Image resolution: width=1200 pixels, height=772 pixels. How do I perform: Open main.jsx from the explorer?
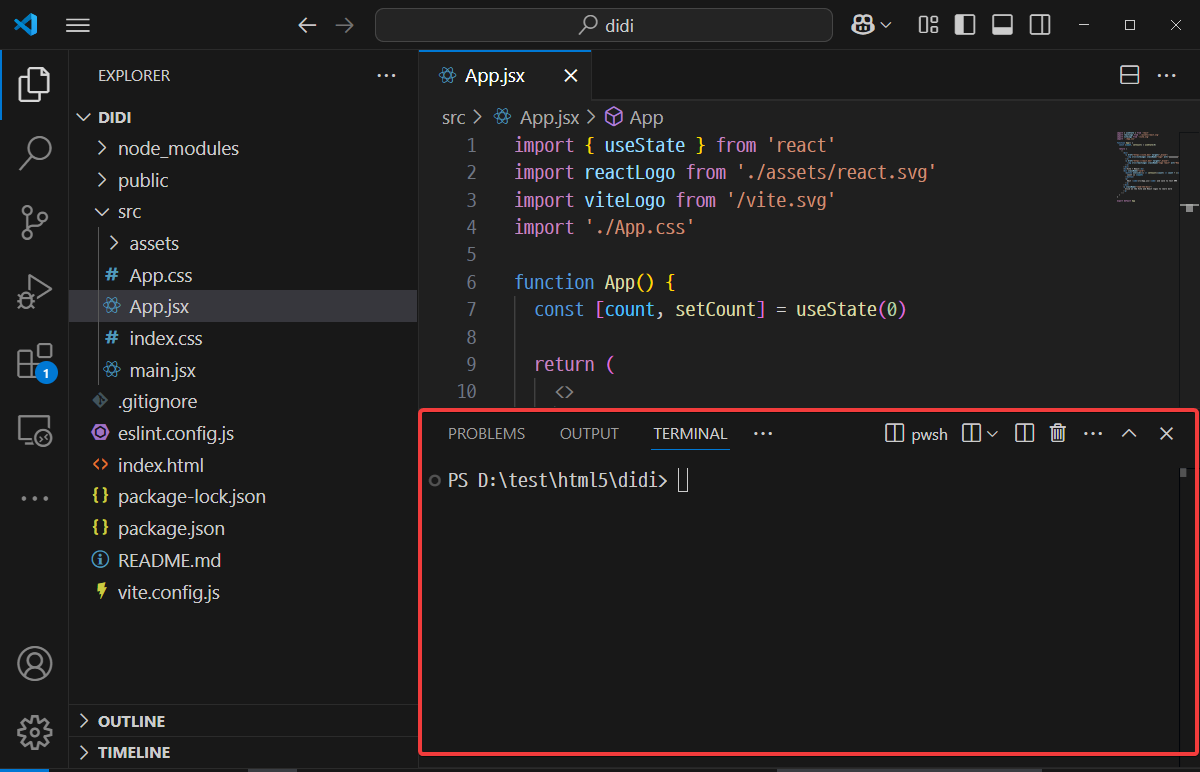[x=162, y=370]
